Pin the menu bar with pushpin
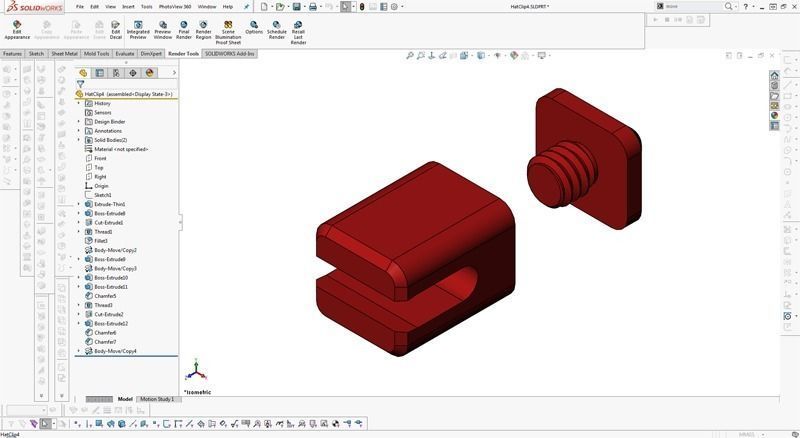The height and width of the screenshot is (438, 800). click(247, 7)
